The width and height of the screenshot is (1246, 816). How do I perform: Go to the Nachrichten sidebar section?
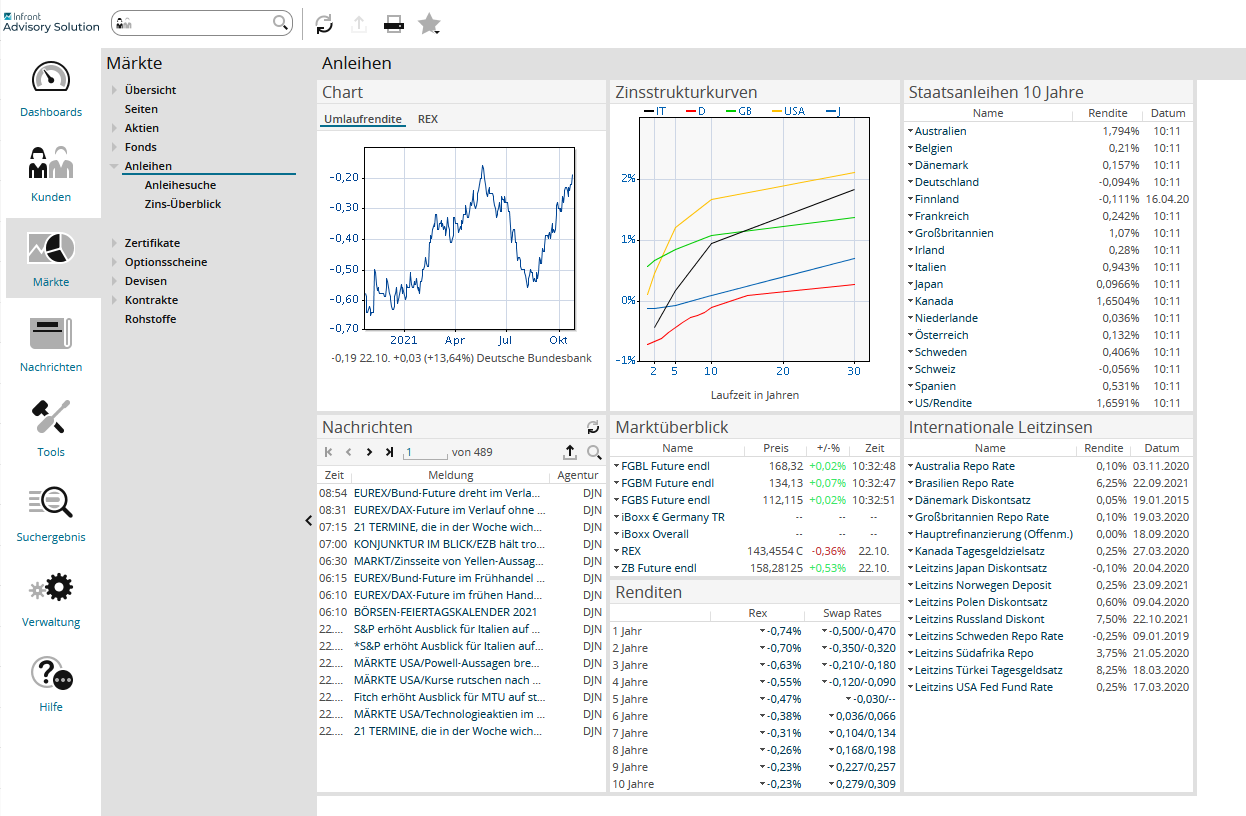click(51, 345)
